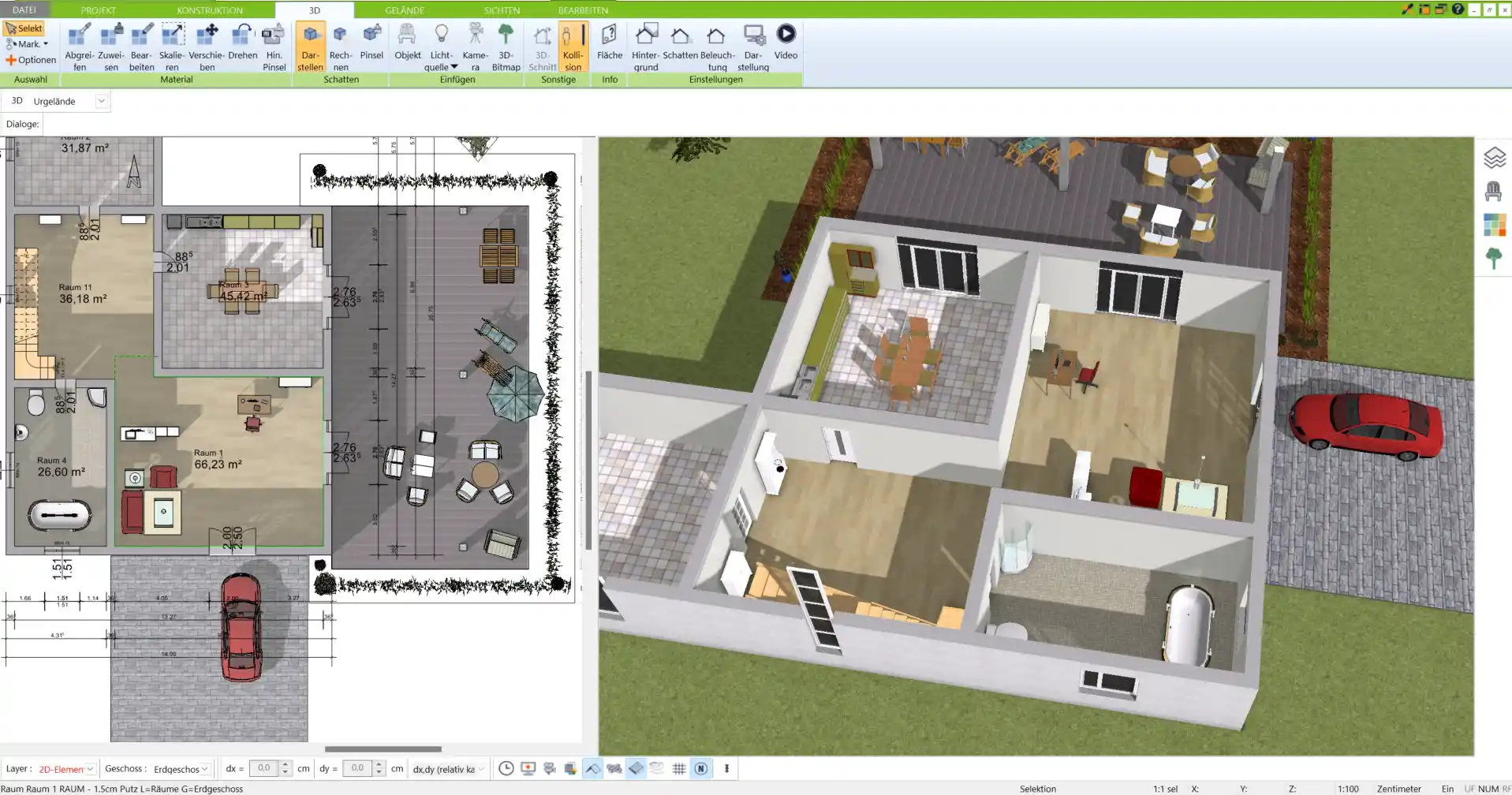
Task: Open the tree plants panel icon
Action: [x=1493, y=258]
